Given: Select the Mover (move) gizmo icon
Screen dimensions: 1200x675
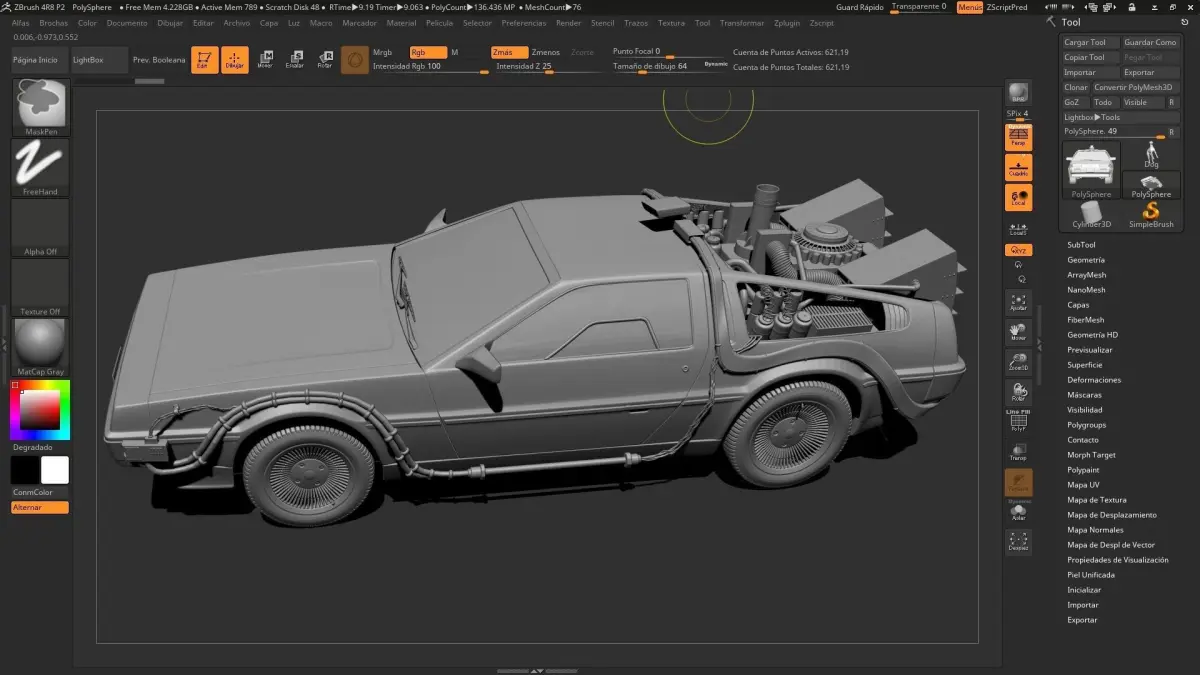Looking at the screenshot, I should (x=265, y=60).
